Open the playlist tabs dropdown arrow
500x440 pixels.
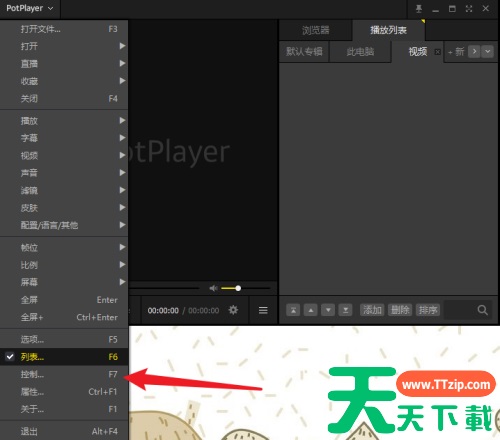click(487, 52)
